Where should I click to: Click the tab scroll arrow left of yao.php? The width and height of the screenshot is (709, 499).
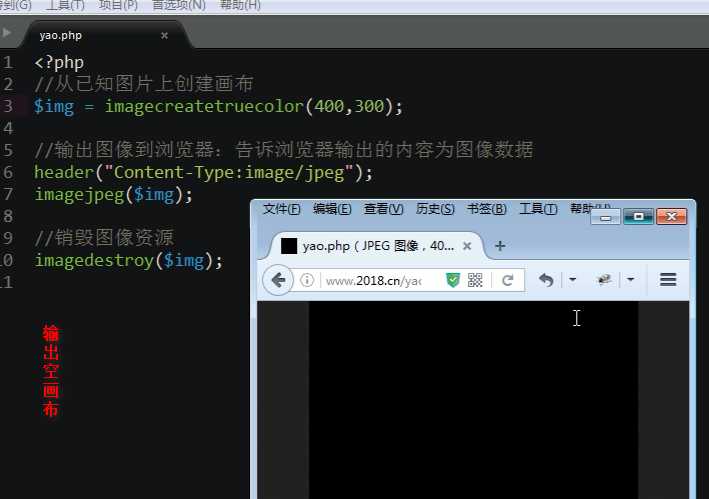click(6, 33)
